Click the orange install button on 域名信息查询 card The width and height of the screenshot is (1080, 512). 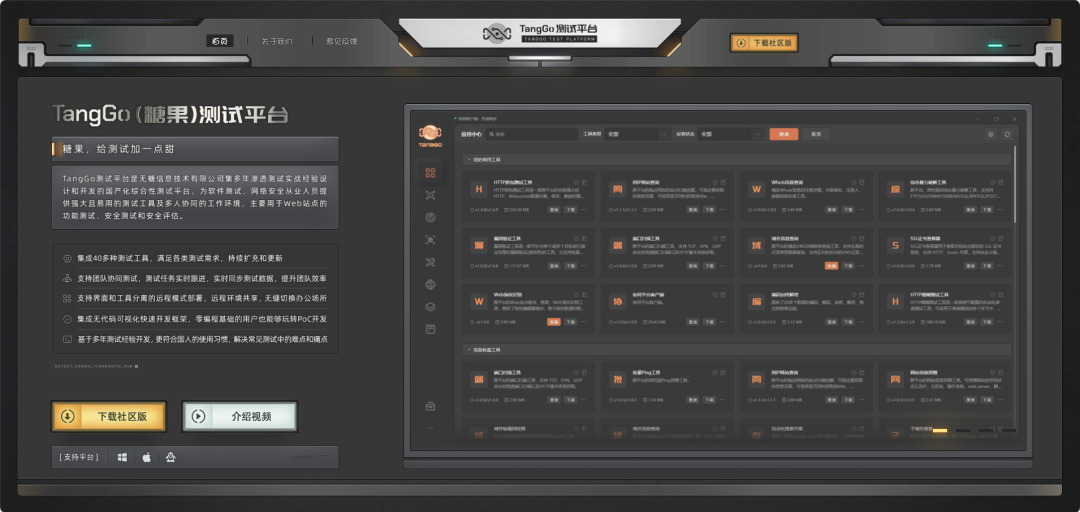(x=831, y=265)
